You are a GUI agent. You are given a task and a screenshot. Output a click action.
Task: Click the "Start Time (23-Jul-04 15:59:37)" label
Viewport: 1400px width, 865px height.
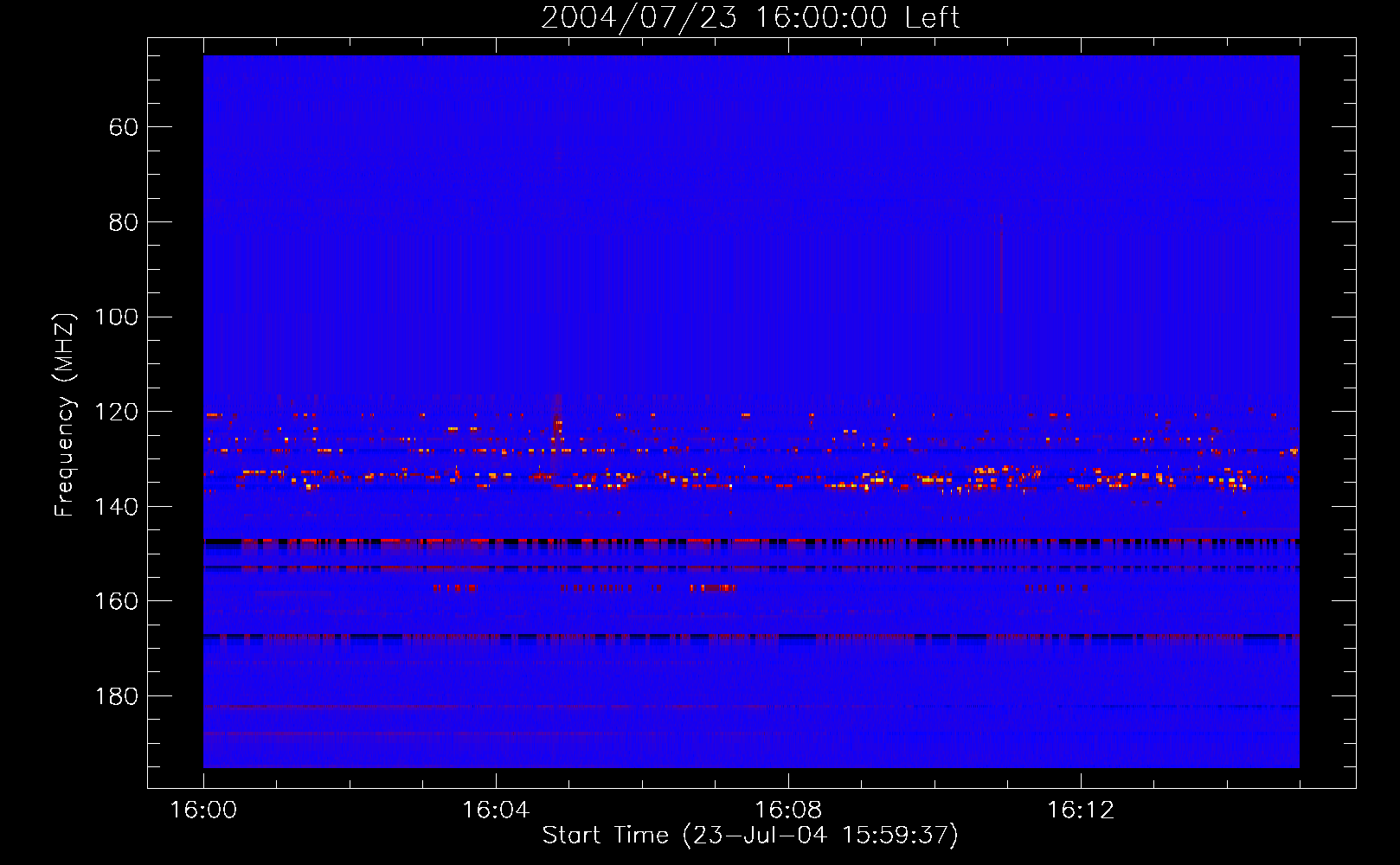click(x=750, y=836)
